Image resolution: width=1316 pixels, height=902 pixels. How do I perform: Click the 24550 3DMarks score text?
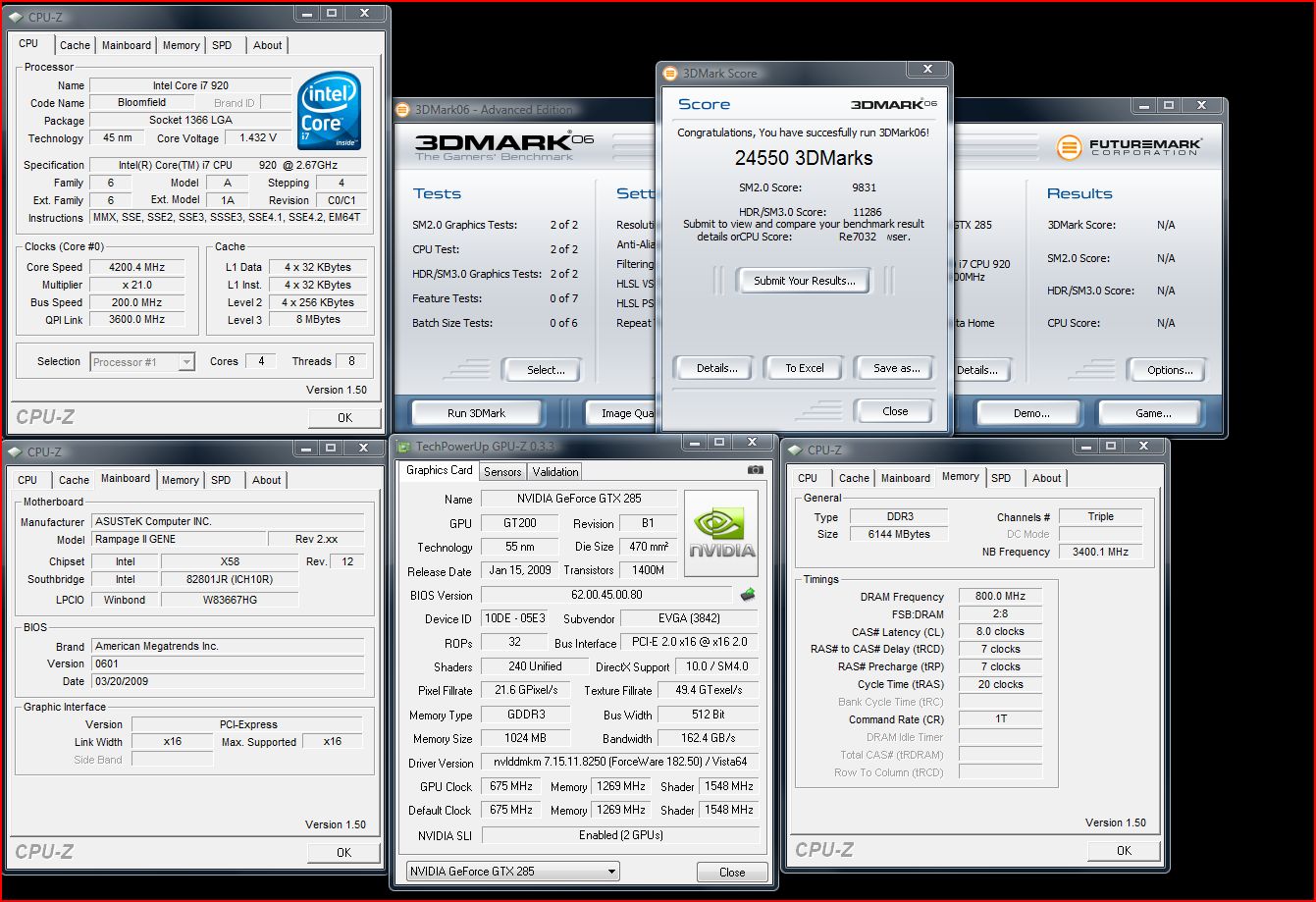pyautogui.click(x=804, y=158)
